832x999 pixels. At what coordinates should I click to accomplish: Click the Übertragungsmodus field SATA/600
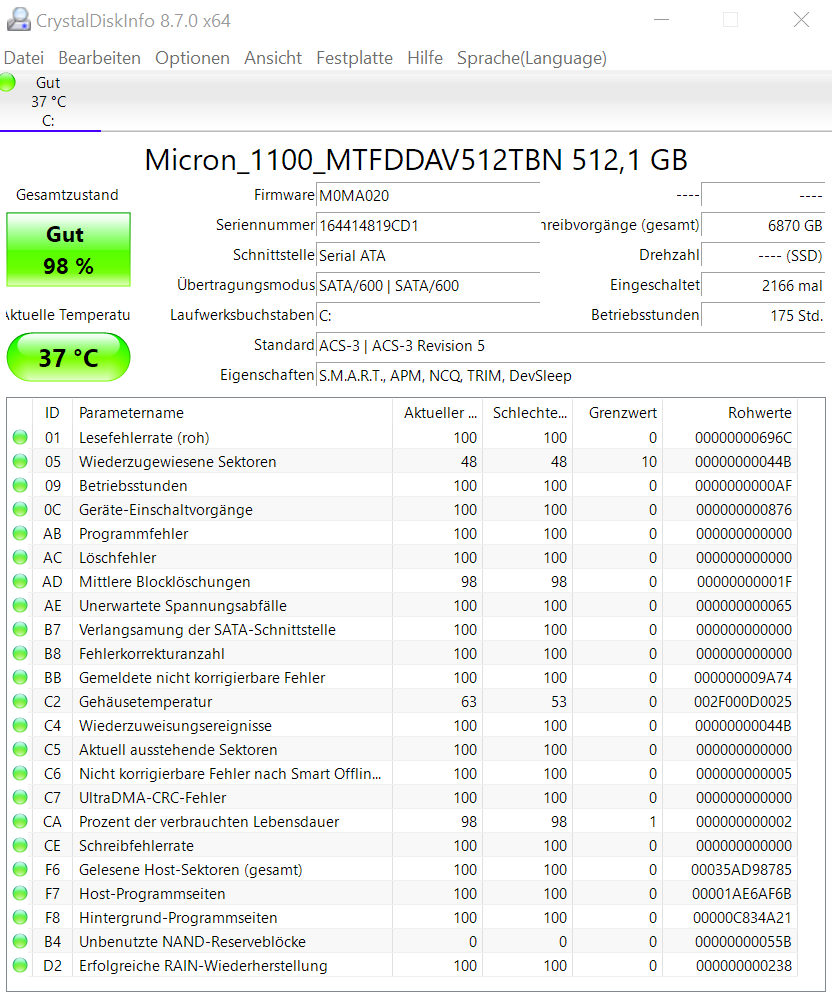pos(428,285)
